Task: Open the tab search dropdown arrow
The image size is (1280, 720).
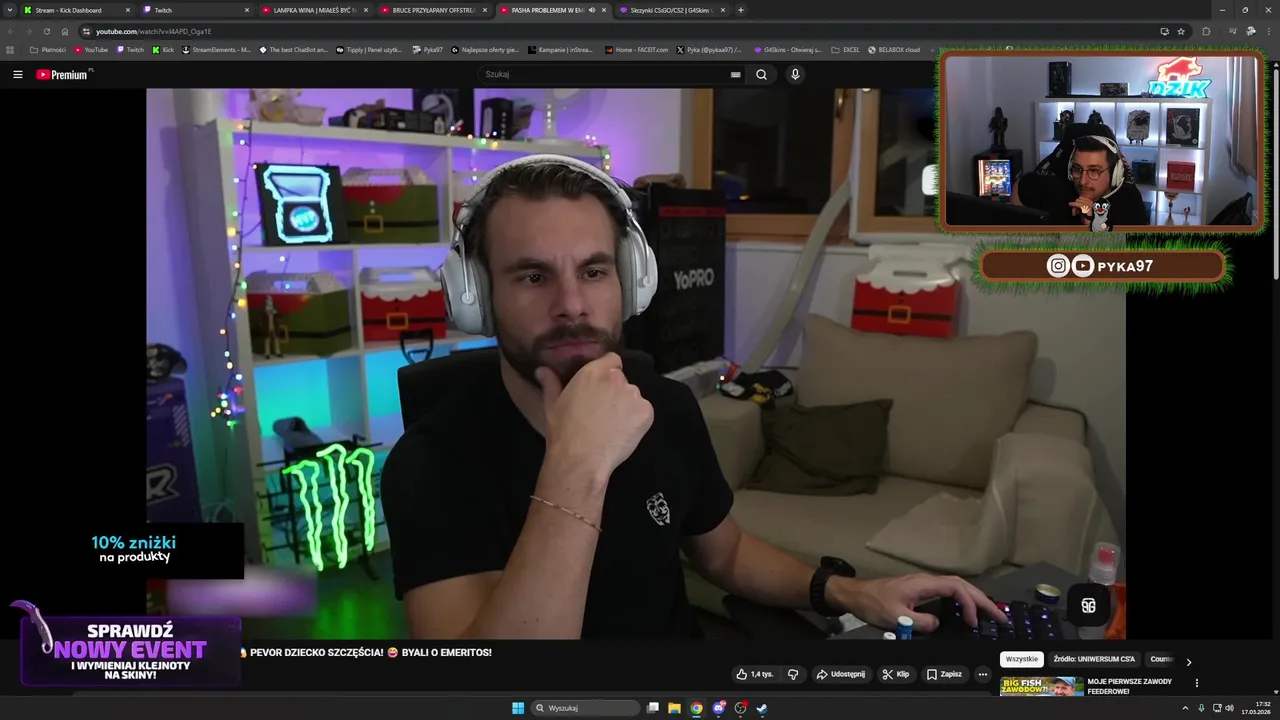Action: [9, 10]
